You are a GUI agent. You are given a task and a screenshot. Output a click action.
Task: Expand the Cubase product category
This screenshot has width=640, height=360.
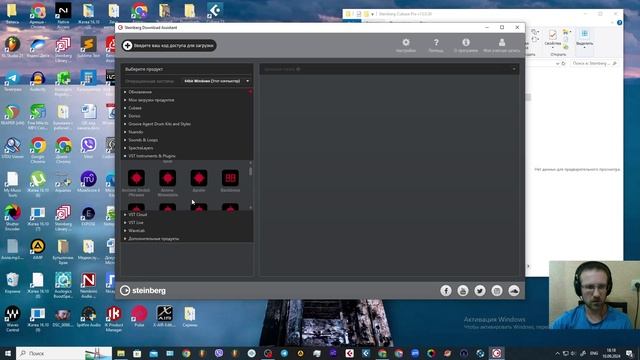coord(134,108)
